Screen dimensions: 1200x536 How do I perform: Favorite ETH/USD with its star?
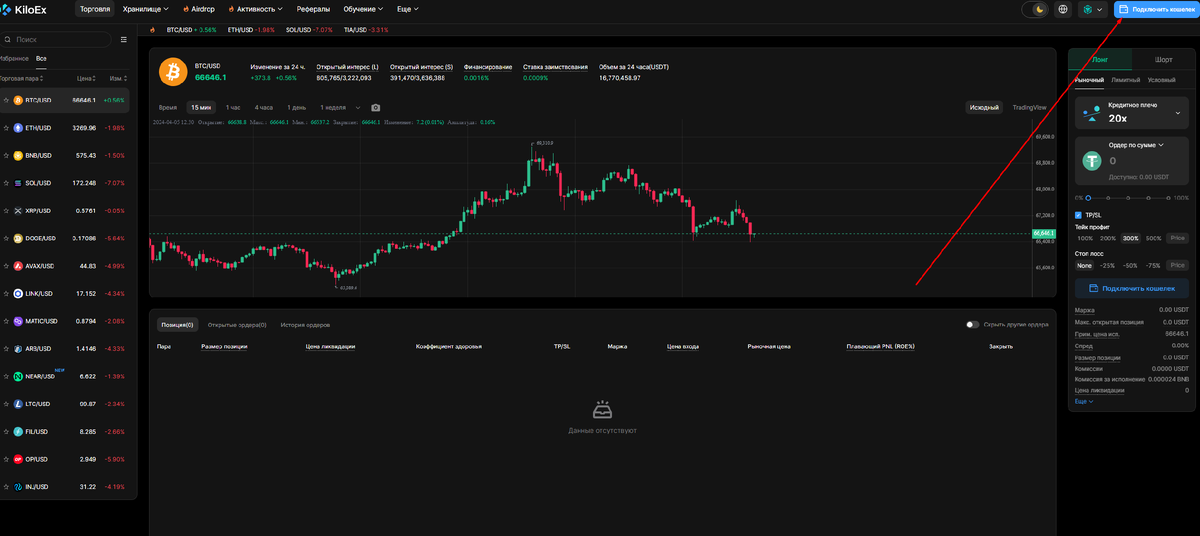pyautogui.click(x=6, y=128)
